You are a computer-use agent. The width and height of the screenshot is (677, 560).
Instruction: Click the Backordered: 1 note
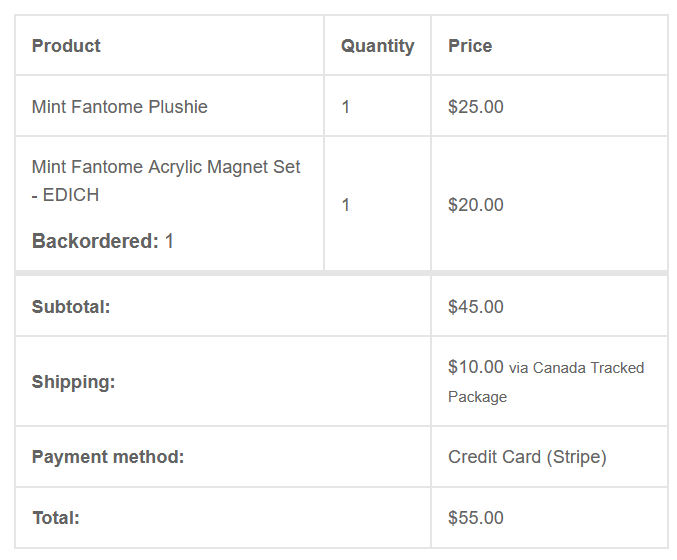pos(103,241)
